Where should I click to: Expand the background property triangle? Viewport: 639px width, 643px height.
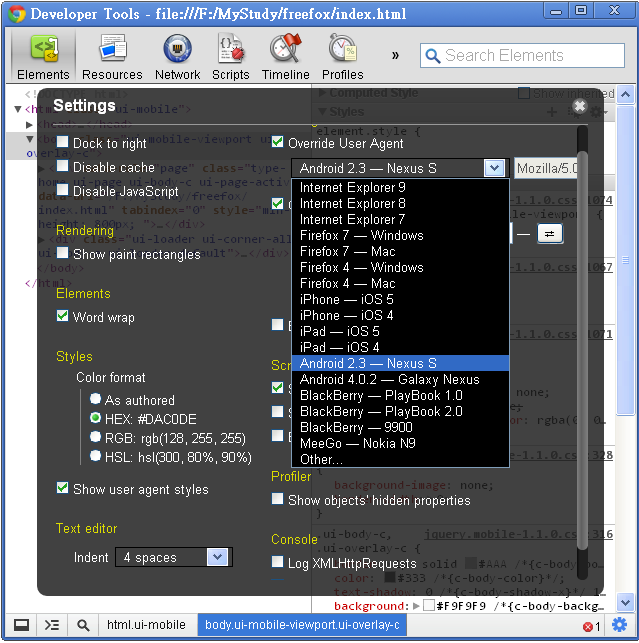(x=416, y=606)
